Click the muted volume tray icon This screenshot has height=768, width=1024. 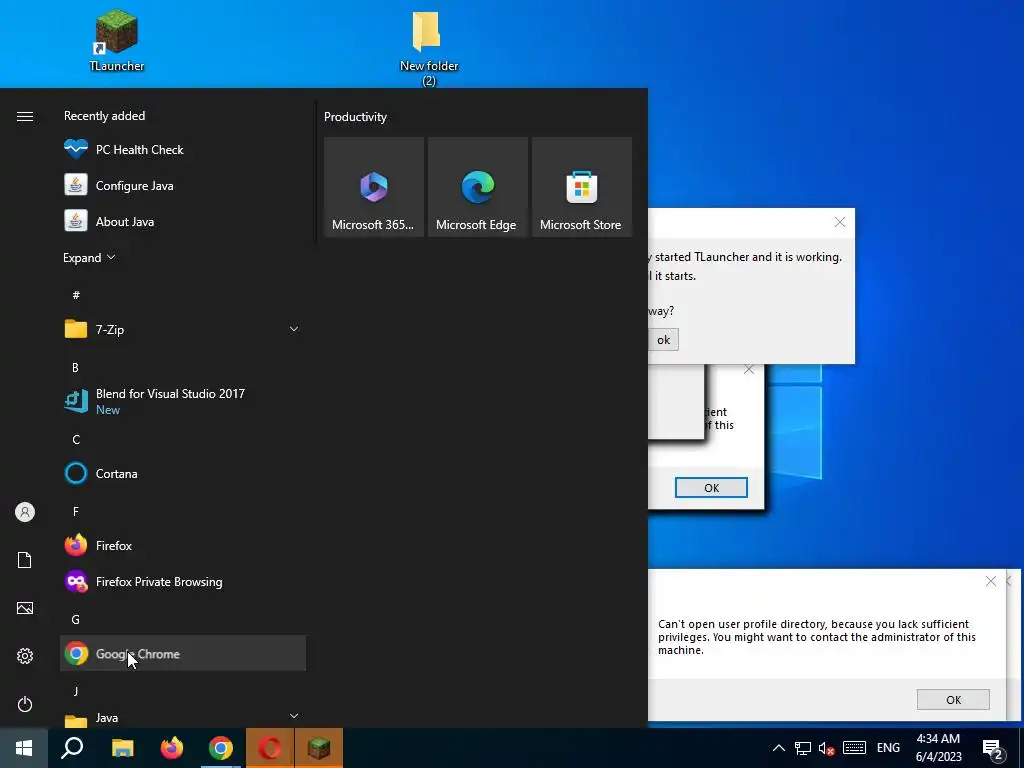pos(827,748)
